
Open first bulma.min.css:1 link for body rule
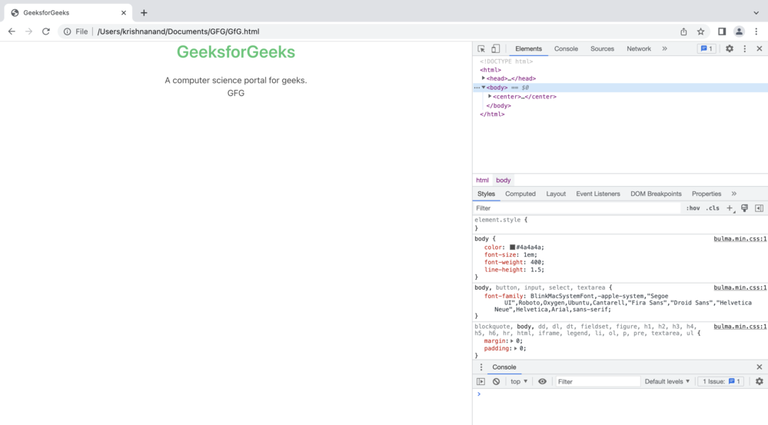click(x=740, y=239)
